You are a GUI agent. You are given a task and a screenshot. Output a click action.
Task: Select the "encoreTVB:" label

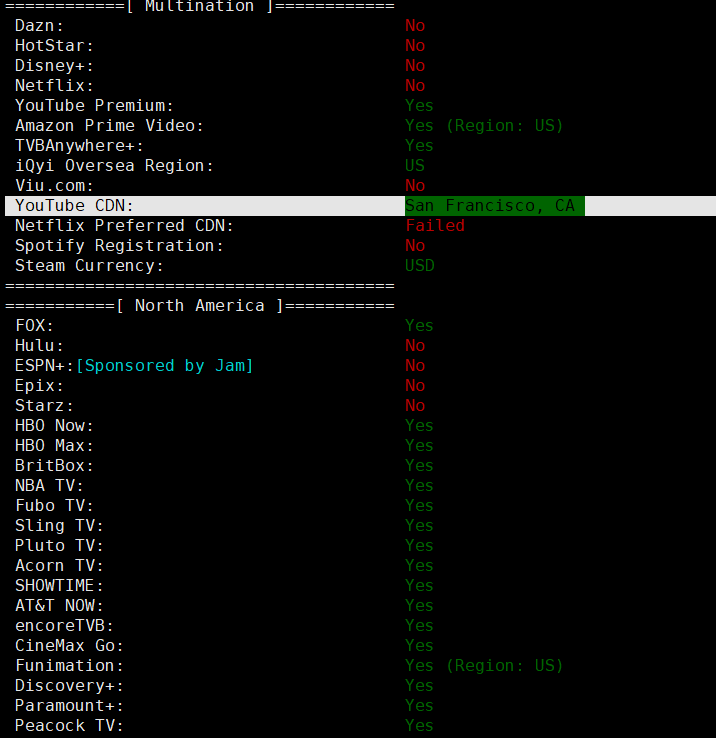[x=64, y=626]
